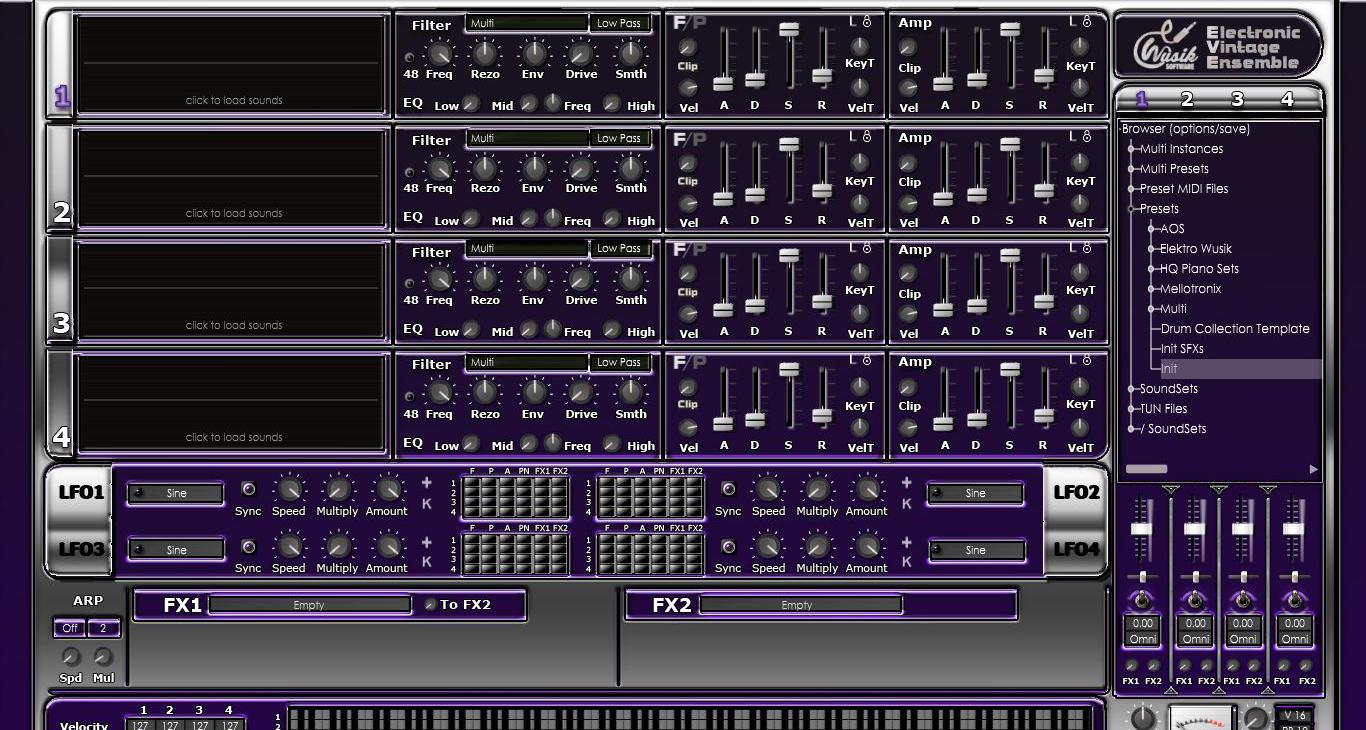Click the ARP Off button

pyautogui.click(x=70, y=628)
